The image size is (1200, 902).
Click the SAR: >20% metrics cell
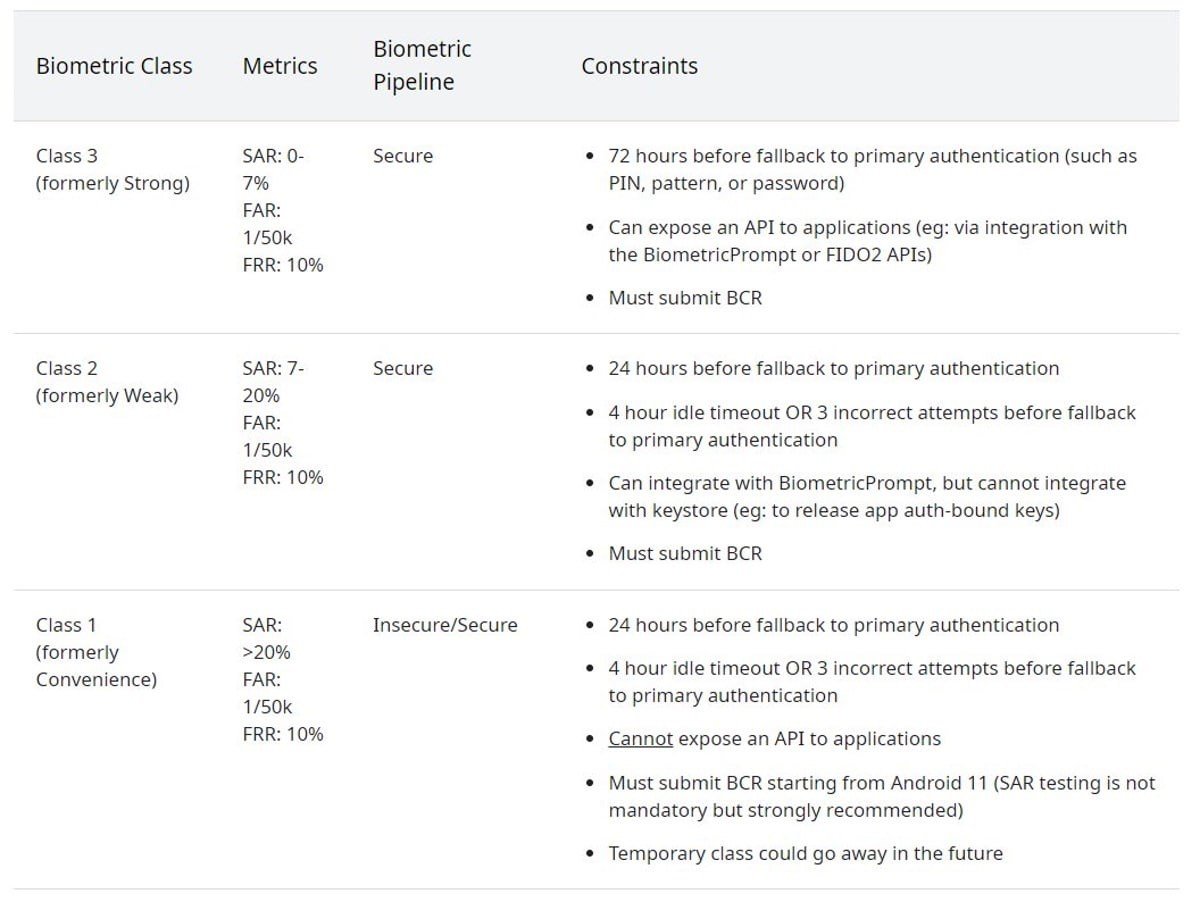tap(283, 679)
